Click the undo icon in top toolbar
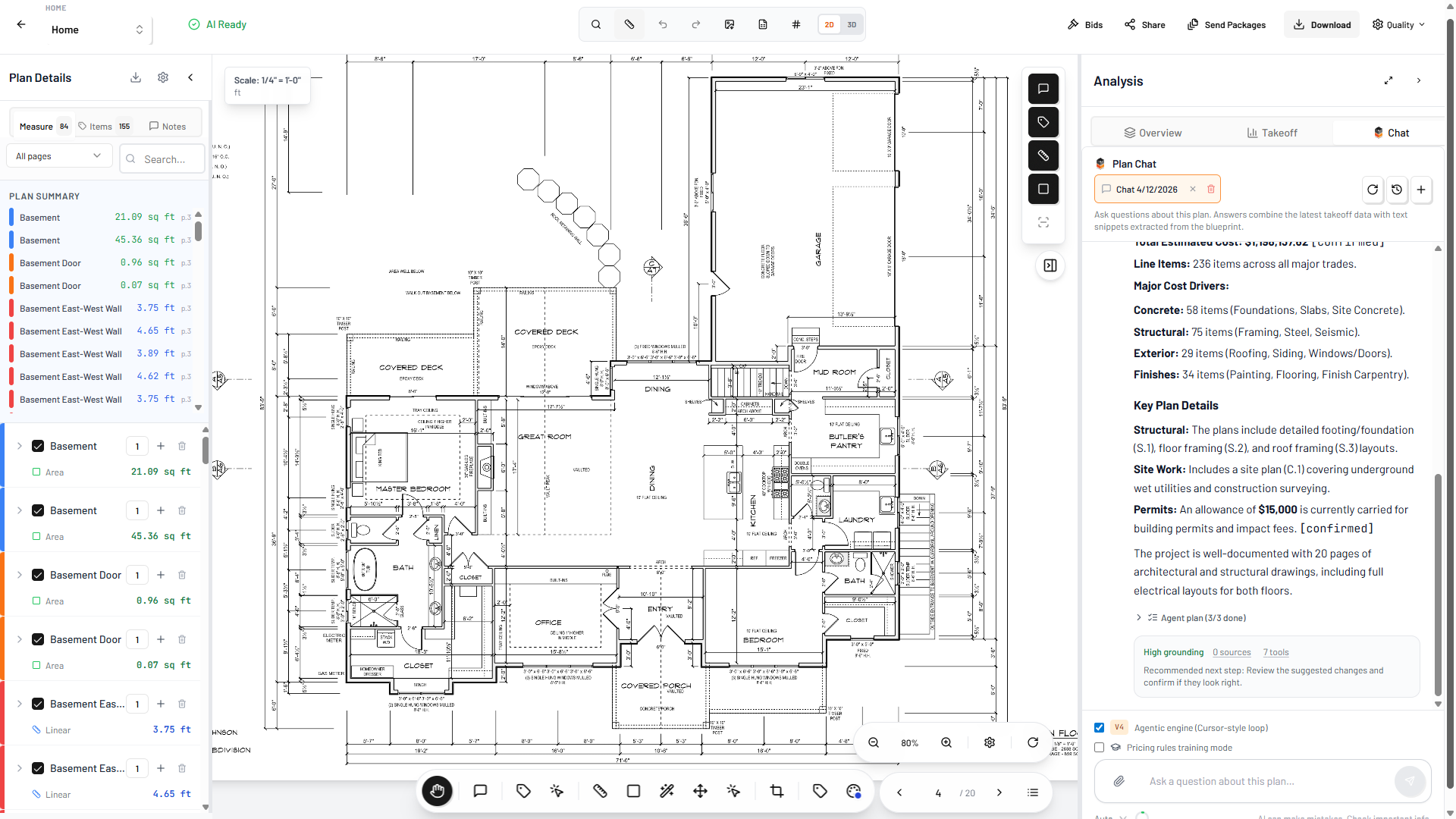 (662, 24)
